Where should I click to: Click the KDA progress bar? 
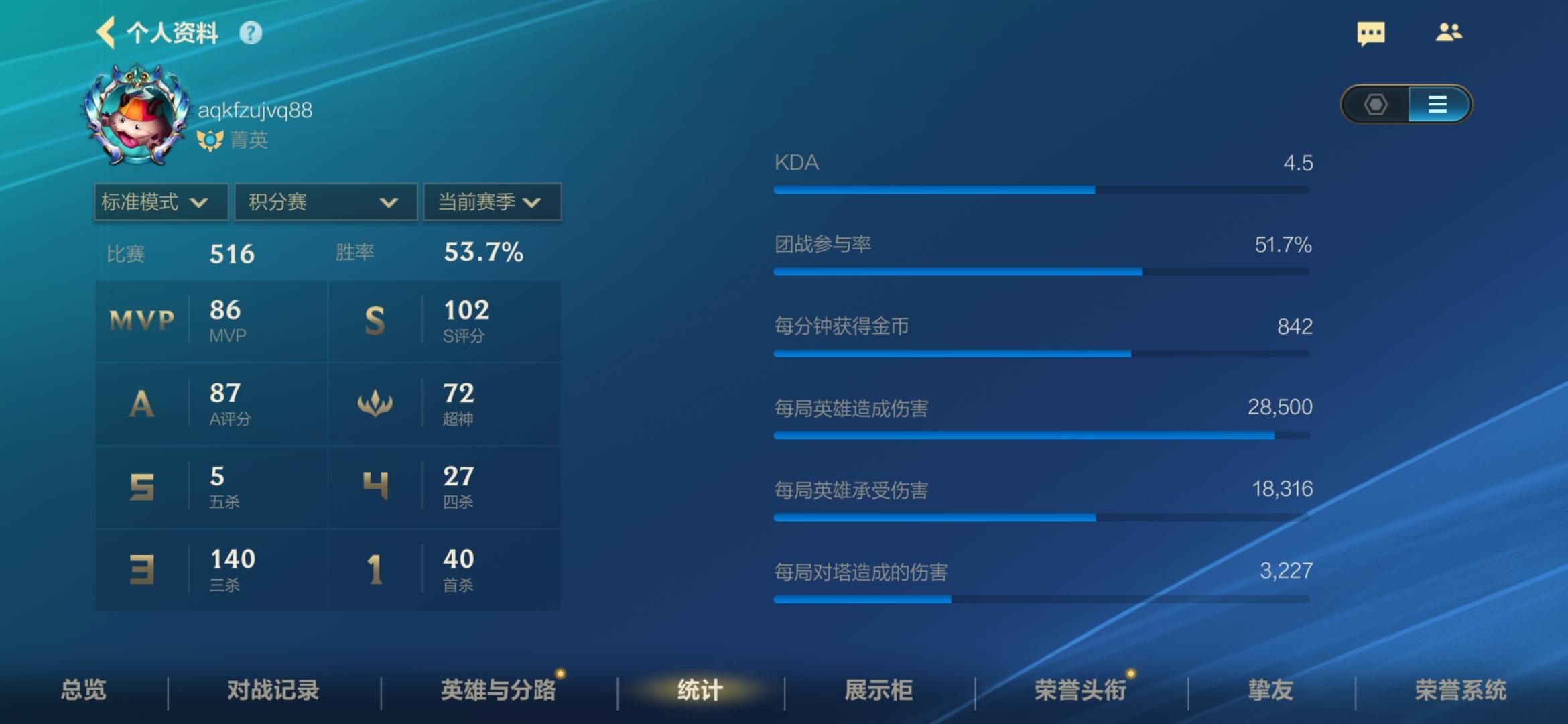tap(1041, 190)
